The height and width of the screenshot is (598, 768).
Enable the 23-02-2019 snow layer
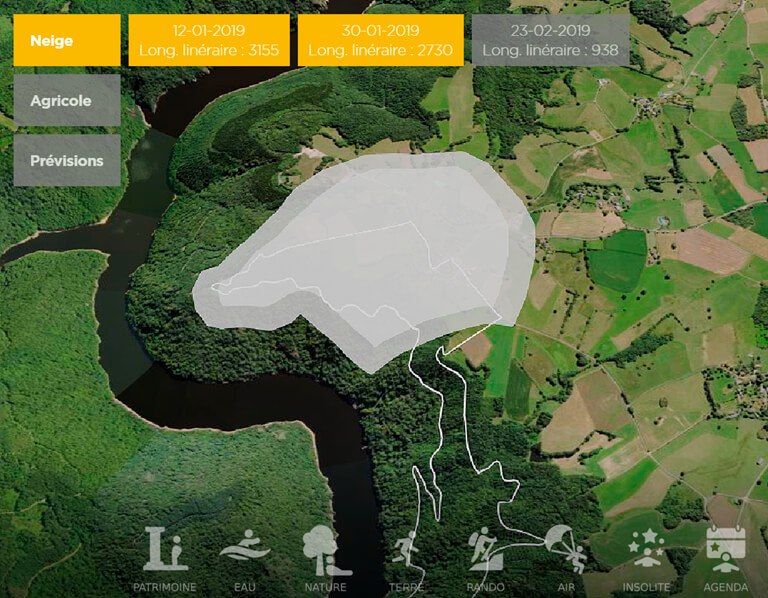click(x=551, y=40)
